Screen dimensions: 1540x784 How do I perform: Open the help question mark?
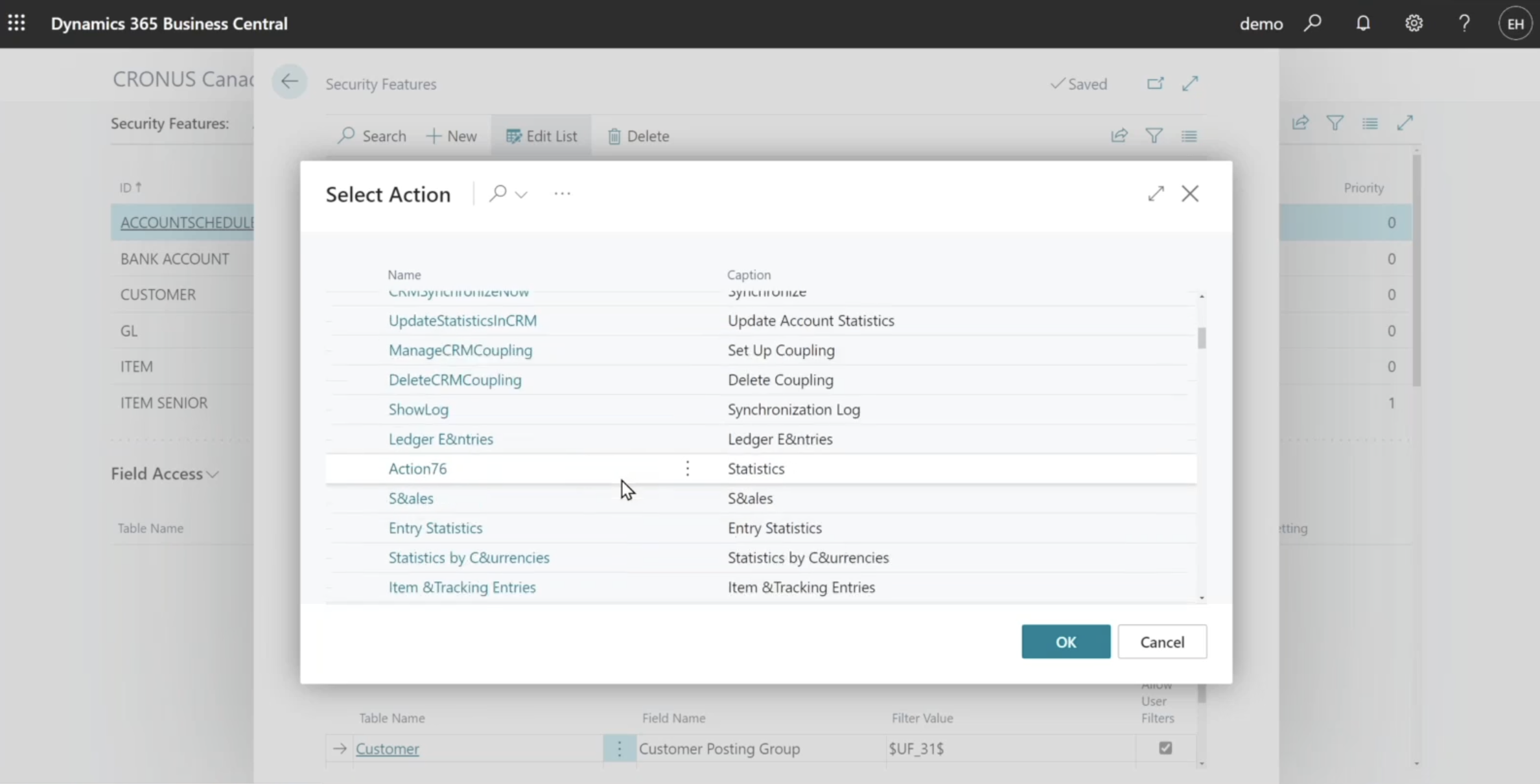[1464, 23]
